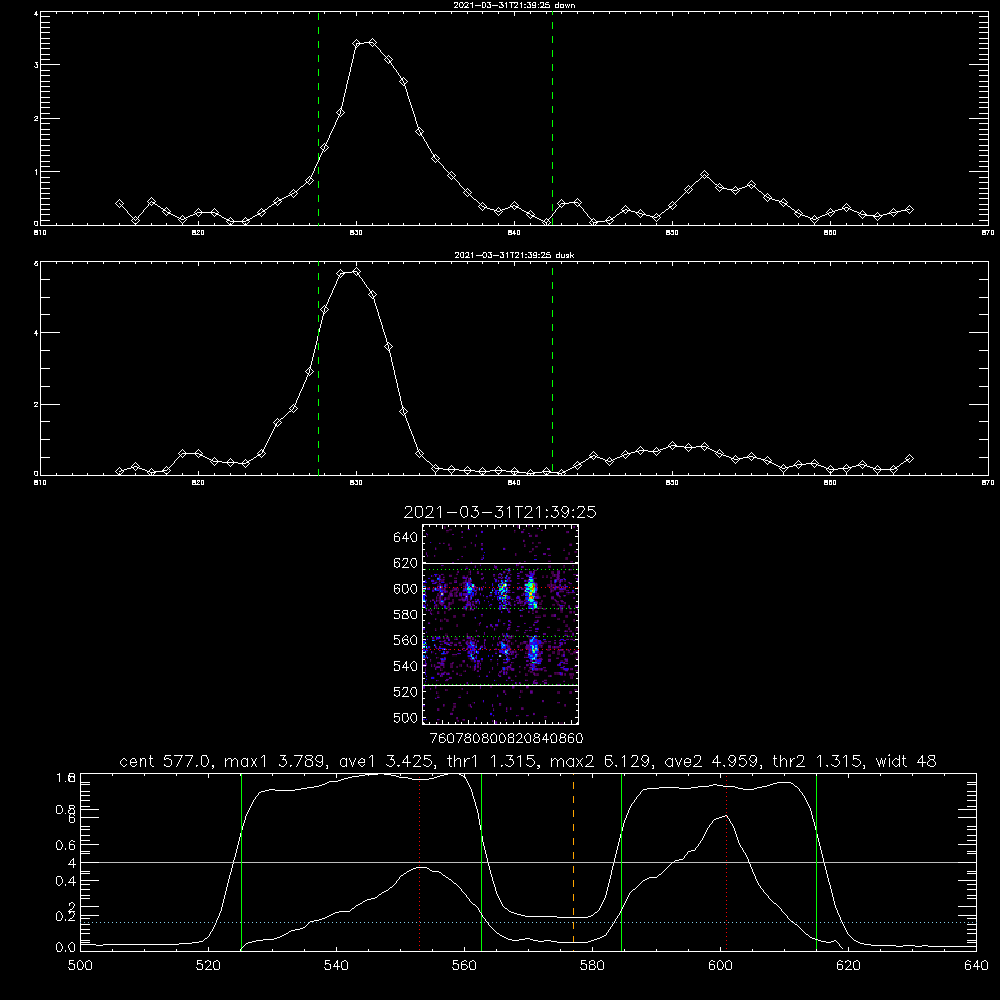The height and width of the screenshot is (1000, 1000).
Task: Click the bottom plot x-axis label 640
Action: [976, 966]
